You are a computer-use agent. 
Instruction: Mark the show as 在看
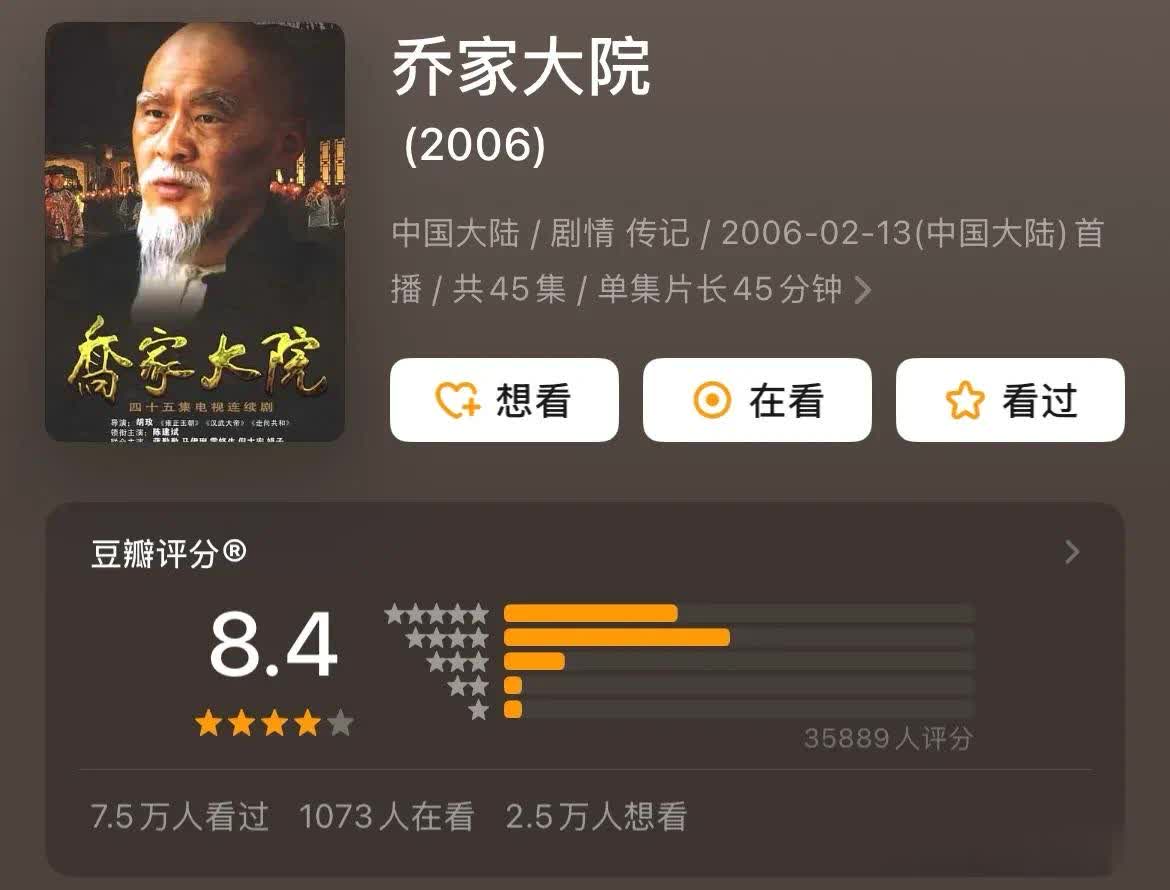tap(757, 400)
